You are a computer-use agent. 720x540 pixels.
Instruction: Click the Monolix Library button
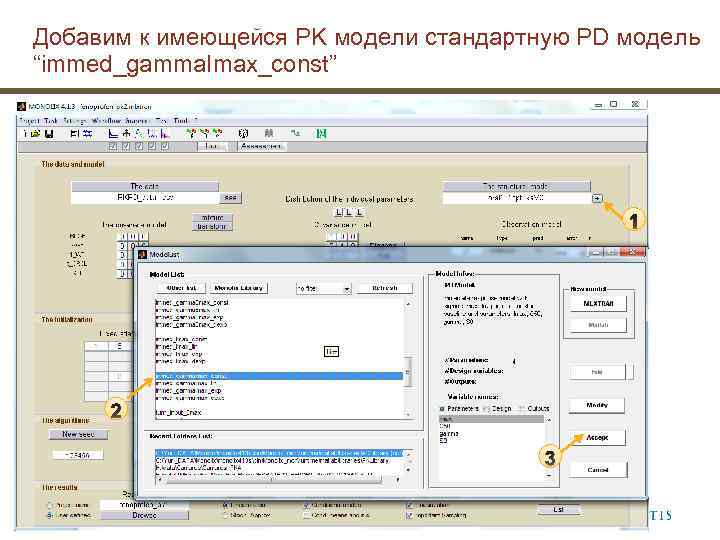tap(238, 288)
